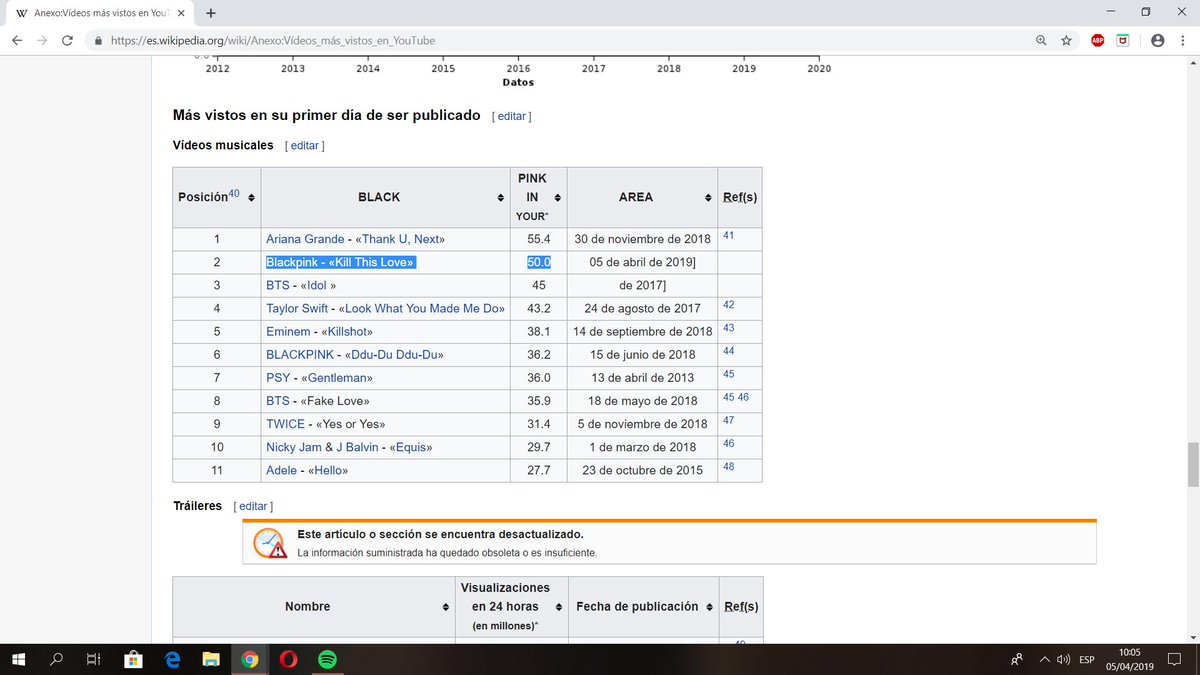Bookmark this page with the star
The width and height of the screenshot is (1200, 675).
[x=1066, y=41]
